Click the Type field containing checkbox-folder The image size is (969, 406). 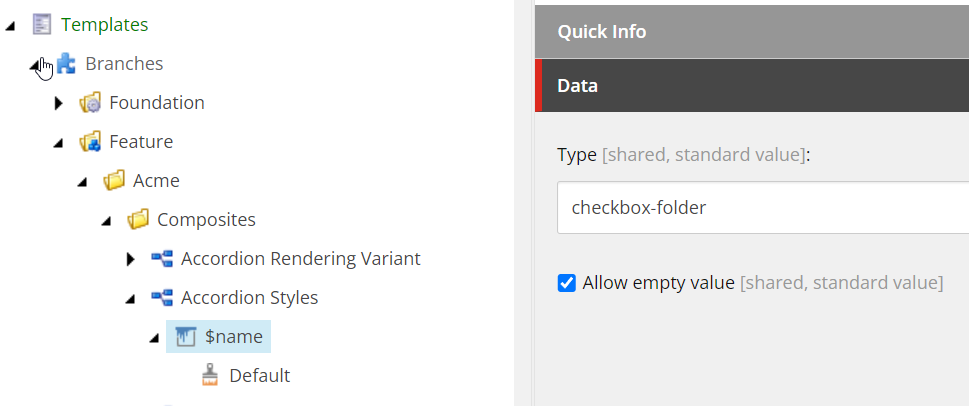760,208
